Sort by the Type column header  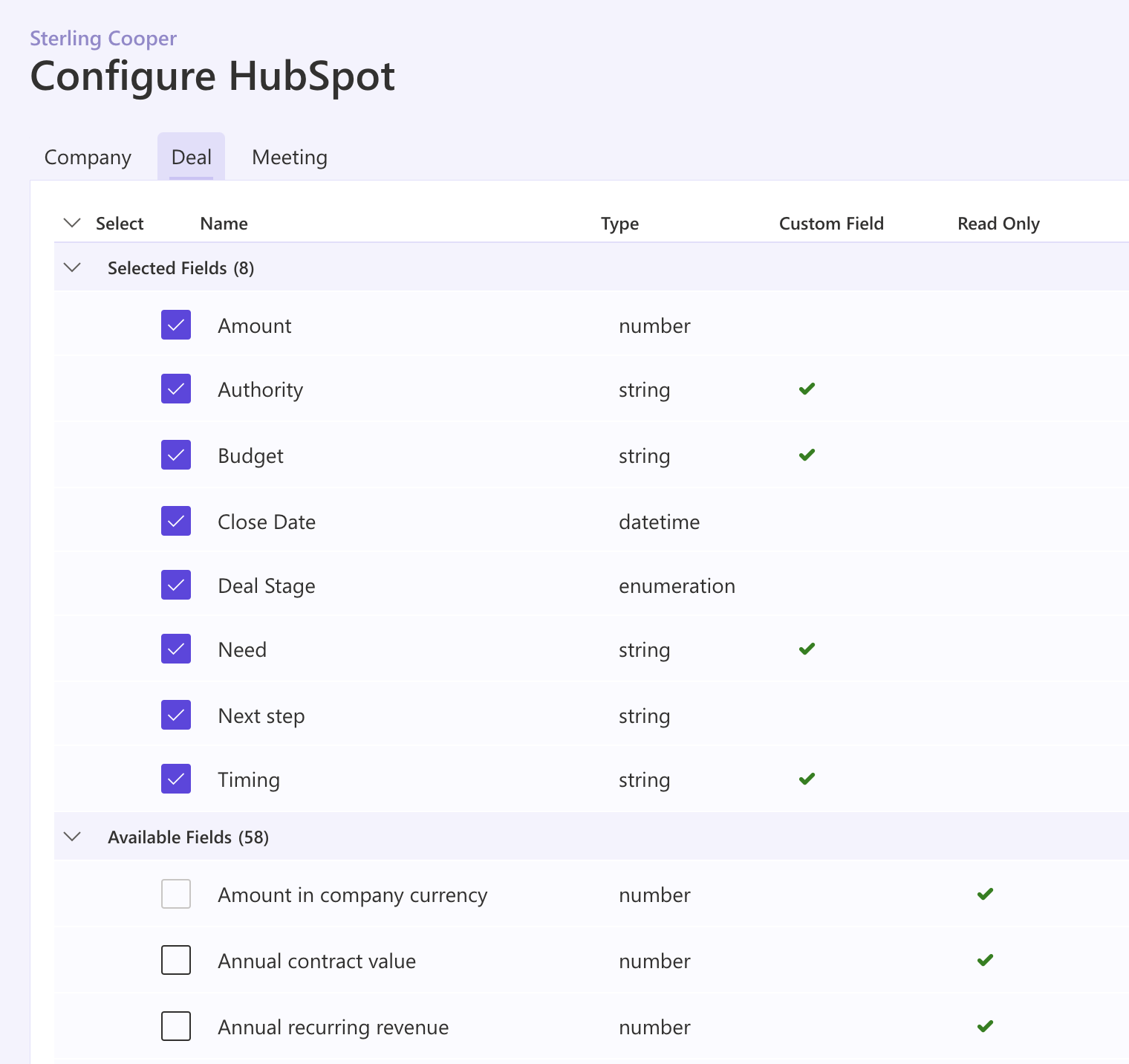[619, 224]
